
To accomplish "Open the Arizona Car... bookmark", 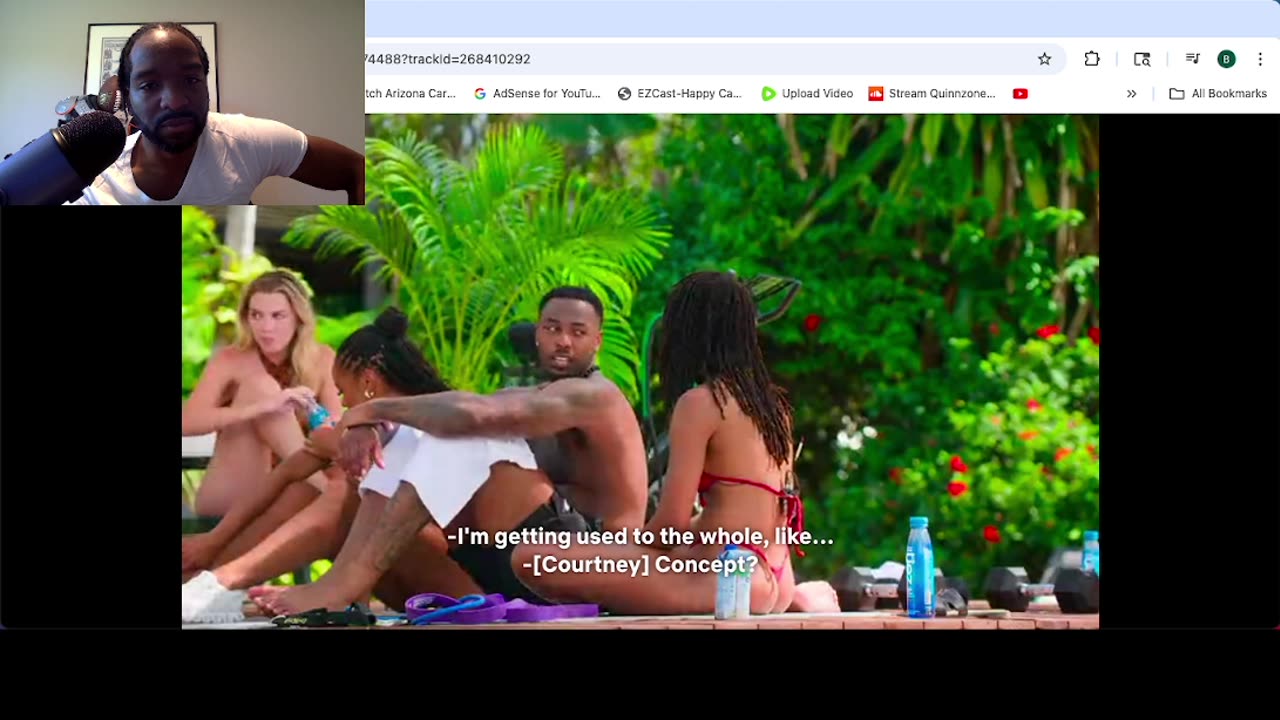I will pyautogui.click(x=411, y=93).
